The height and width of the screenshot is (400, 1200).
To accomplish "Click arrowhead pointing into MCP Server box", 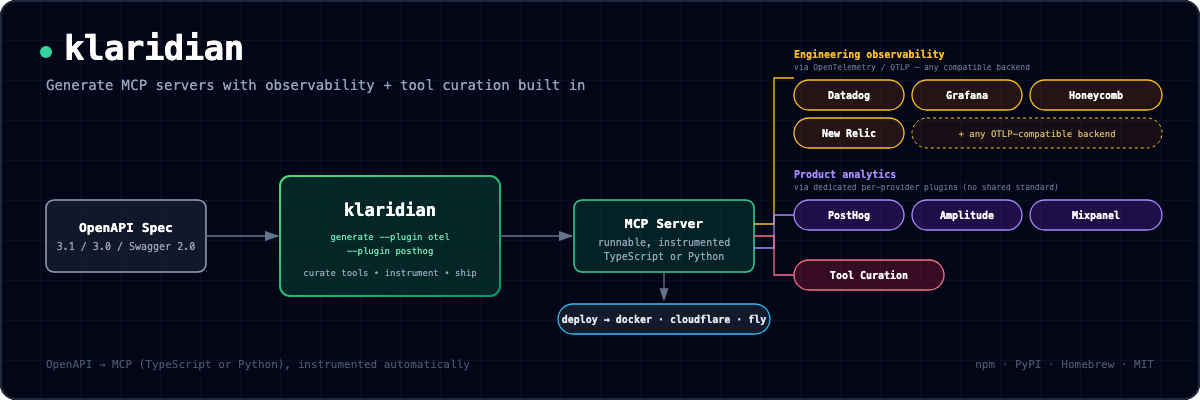I will [x=566, y=236].
